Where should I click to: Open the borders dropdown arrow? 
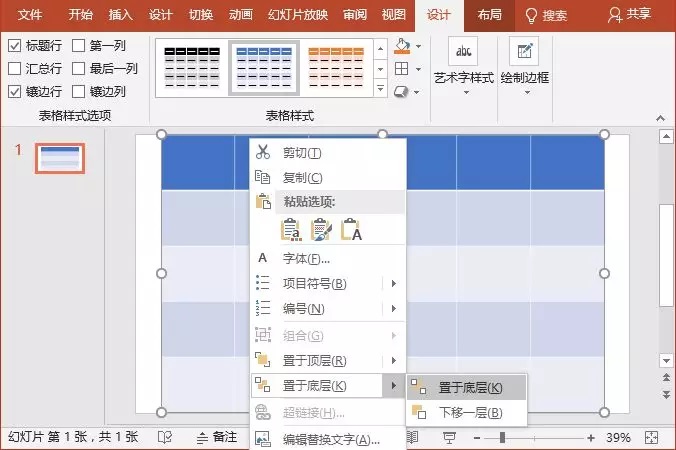(418, 69)
